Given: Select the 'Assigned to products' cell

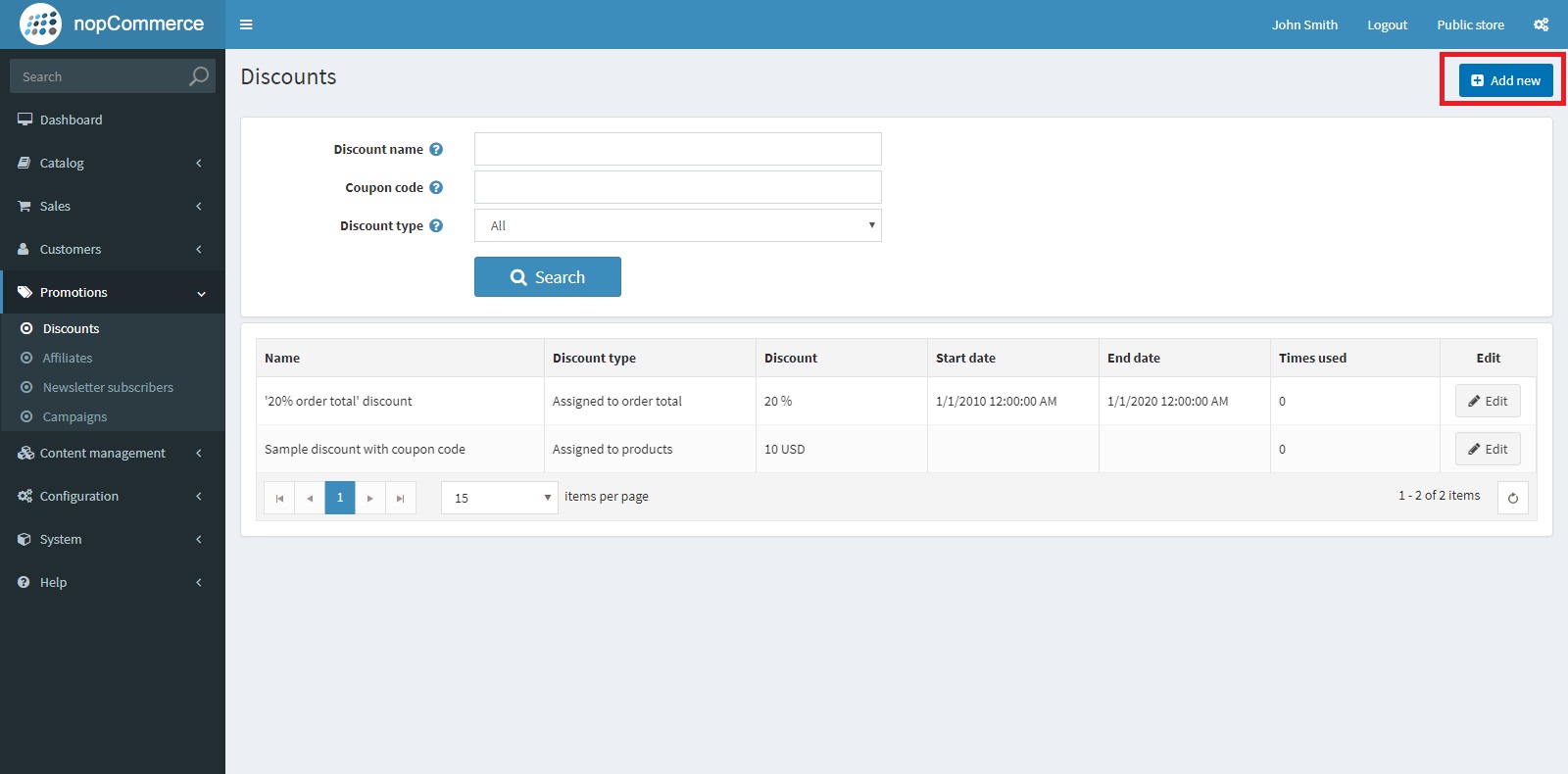Looking at the screenshot, I should tap(650, 449).
